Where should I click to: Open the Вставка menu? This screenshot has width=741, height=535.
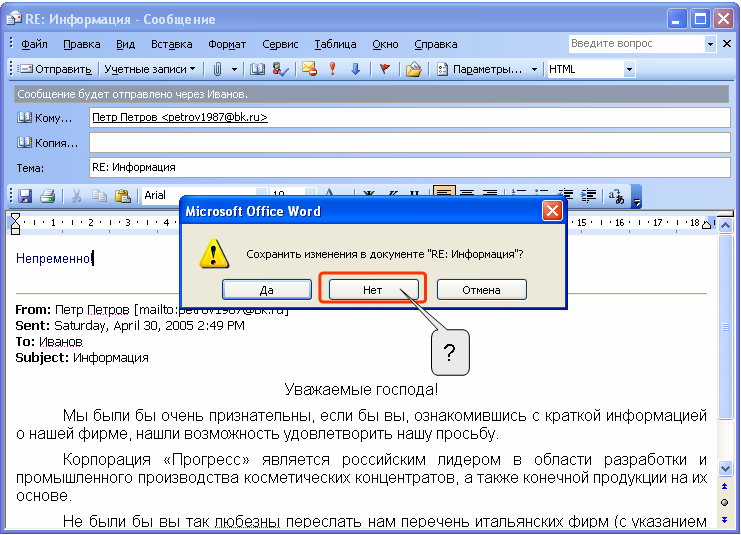[x=172, y=44]
